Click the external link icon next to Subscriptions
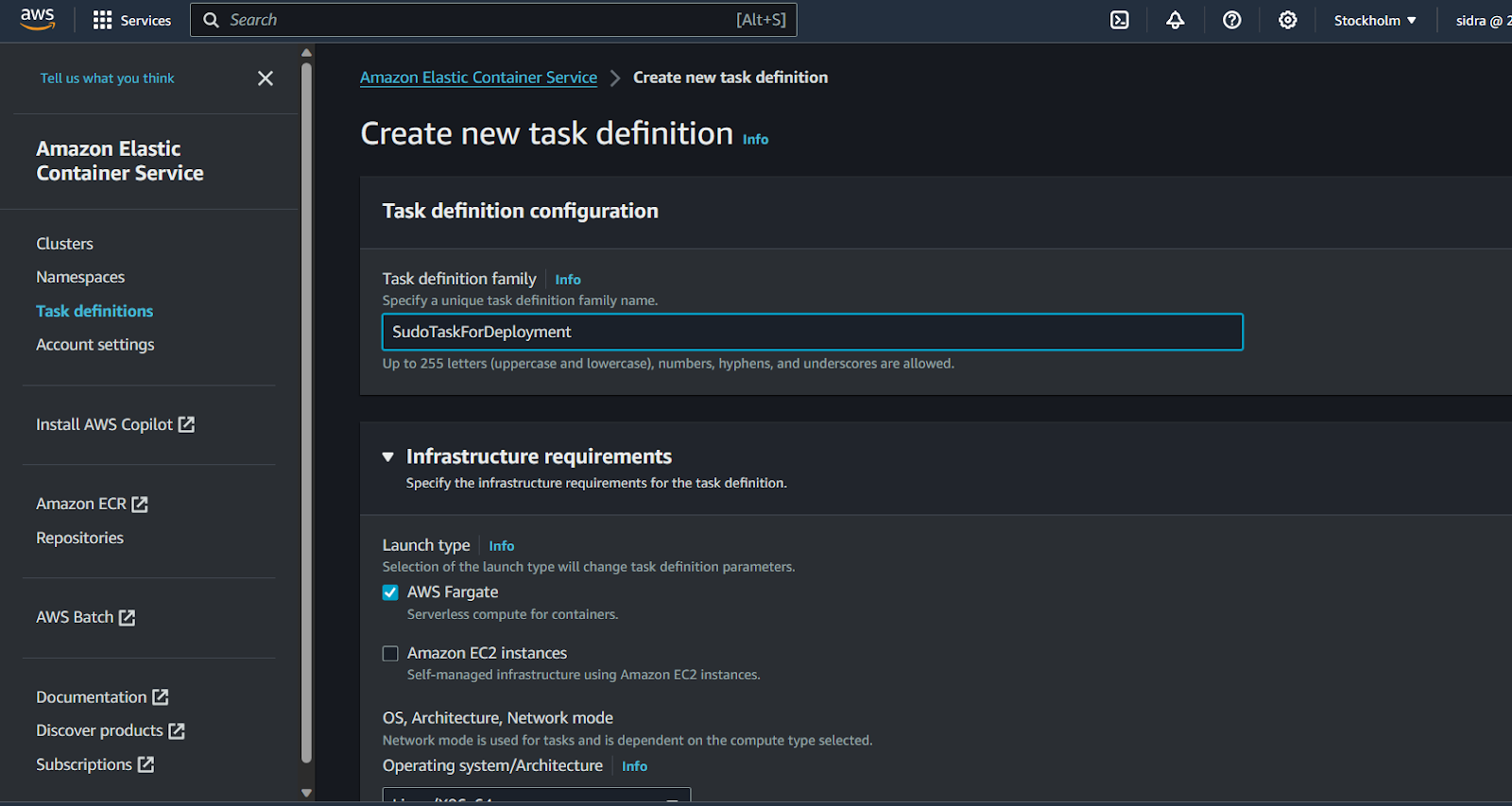The height and width of the screenshot is (806, 1512). click(x=146, y=764)
